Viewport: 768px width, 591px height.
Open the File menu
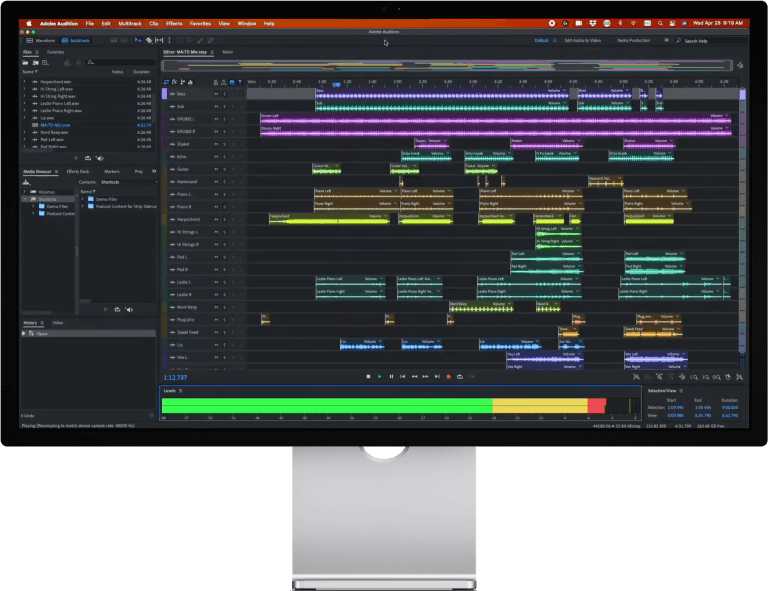pos(90,23)
